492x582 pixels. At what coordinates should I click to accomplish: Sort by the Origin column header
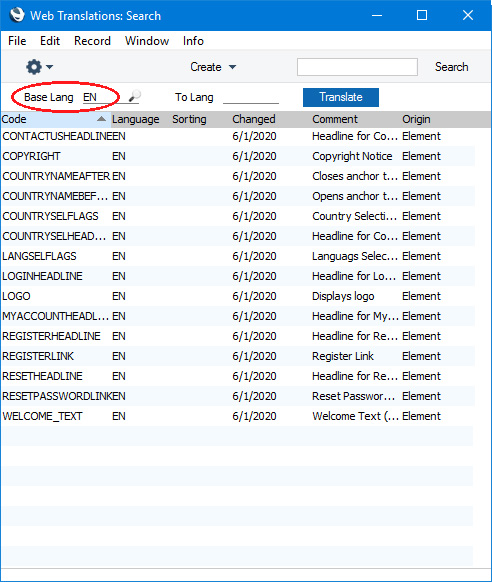(x=416, y=119)
